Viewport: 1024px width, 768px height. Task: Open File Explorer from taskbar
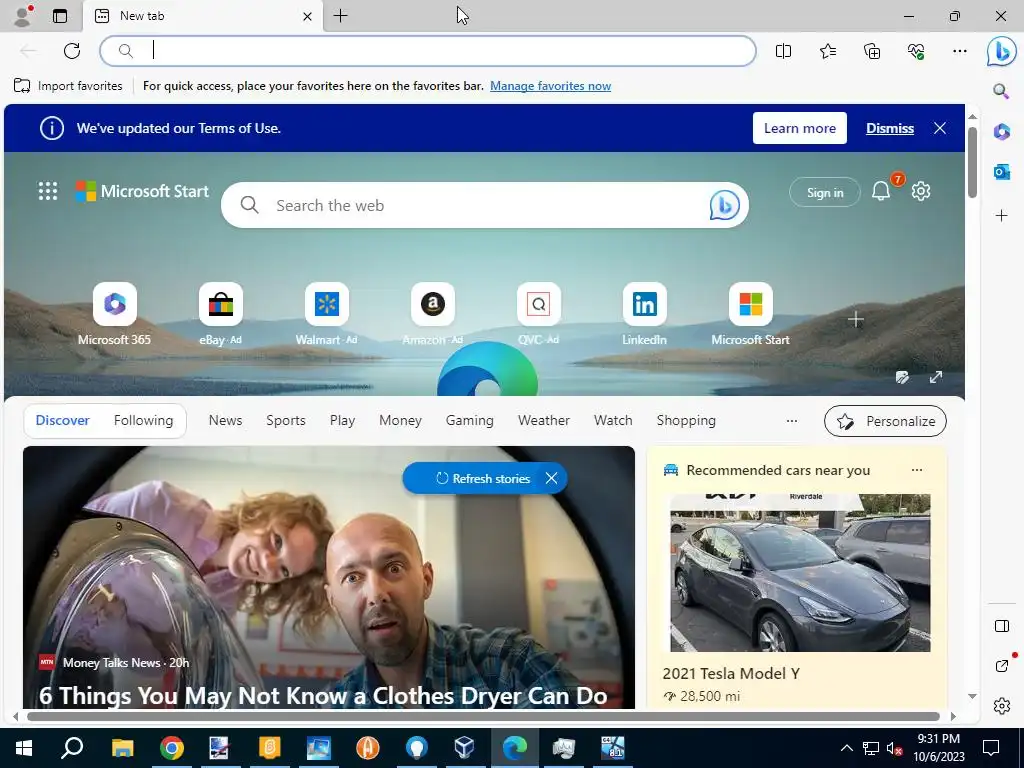[x=122, y=748]
